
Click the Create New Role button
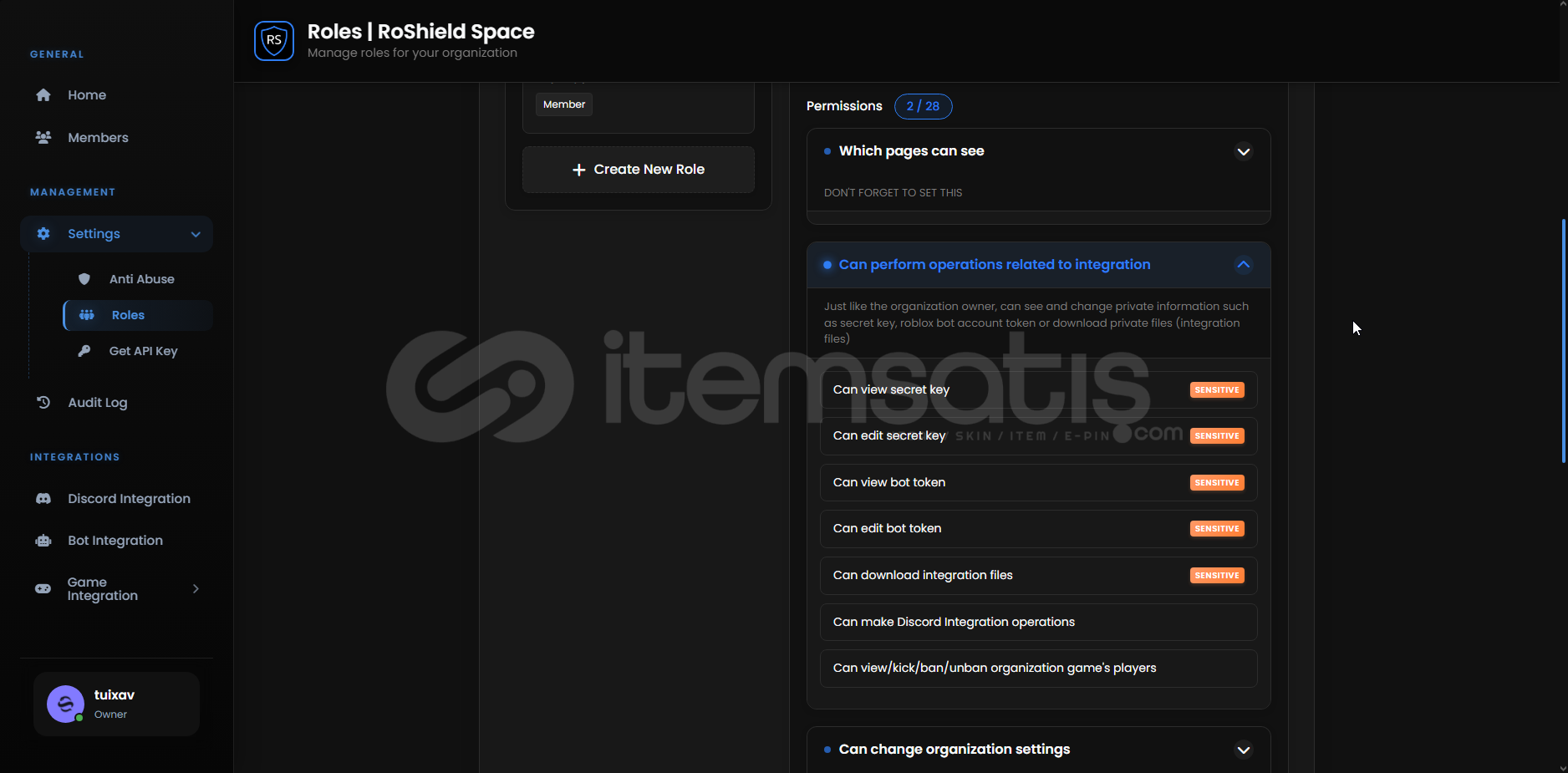click(639, 170)
